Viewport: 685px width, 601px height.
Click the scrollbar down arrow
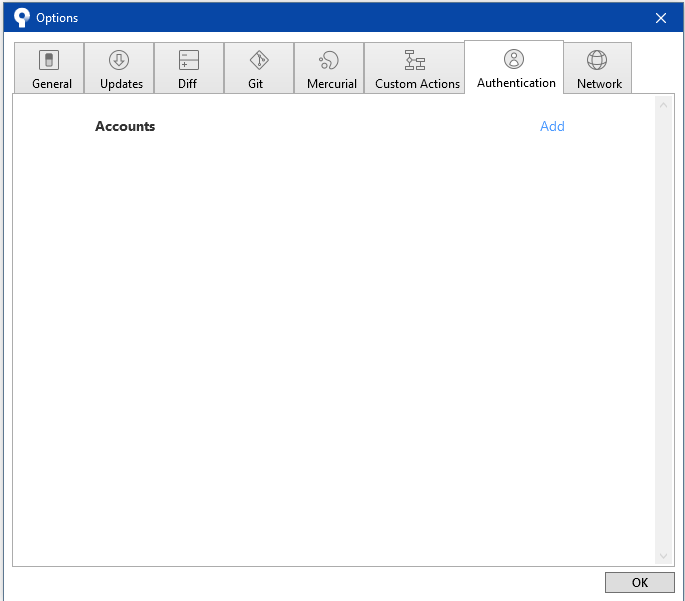point(664,556)
